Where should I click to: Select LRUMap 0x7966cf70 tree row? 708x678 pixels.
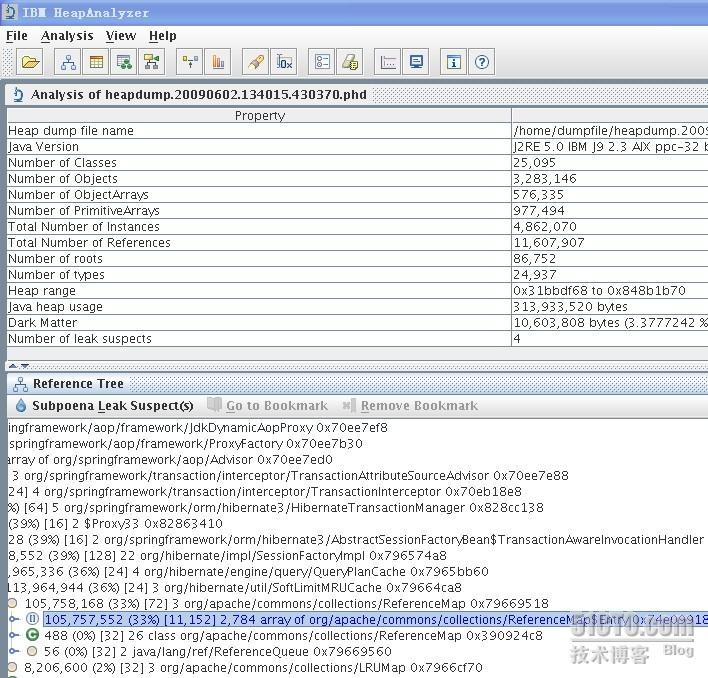(253, 668)
